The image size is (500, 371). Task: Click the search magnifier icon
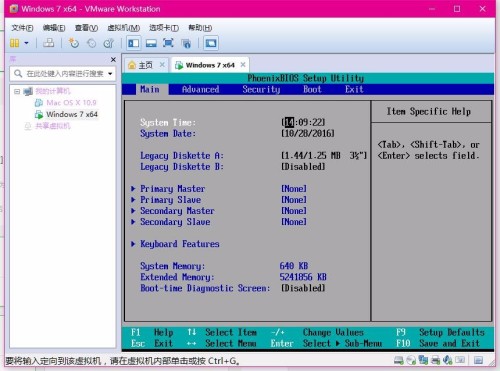[18, 73]
